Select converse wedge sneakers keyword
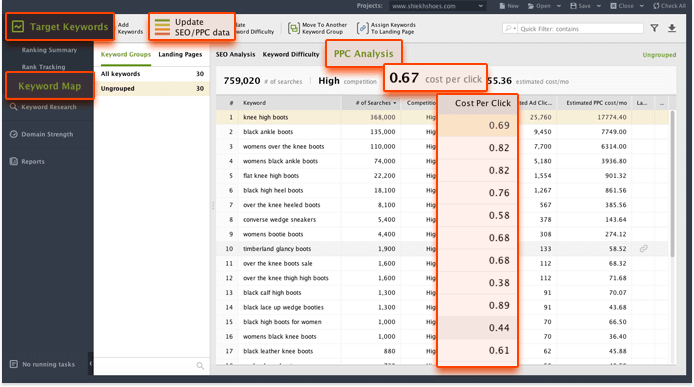 tap(279, 220)
